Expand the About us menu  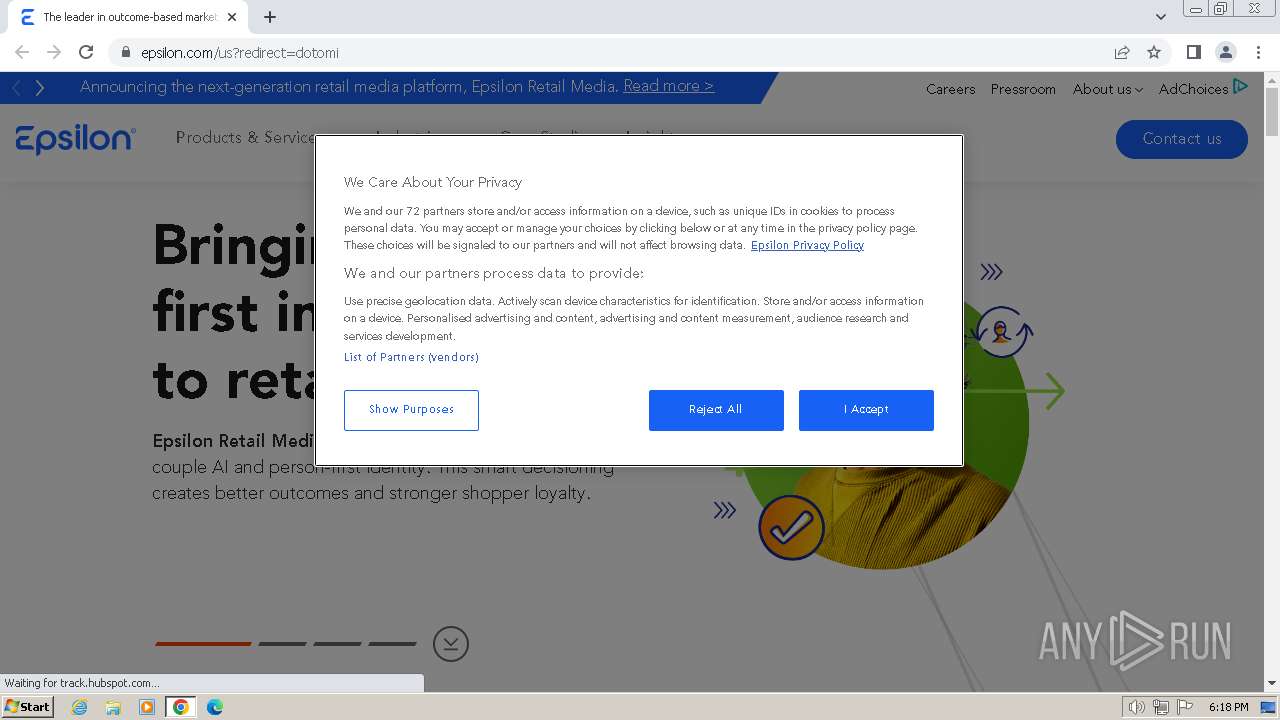coord(1107,89)
